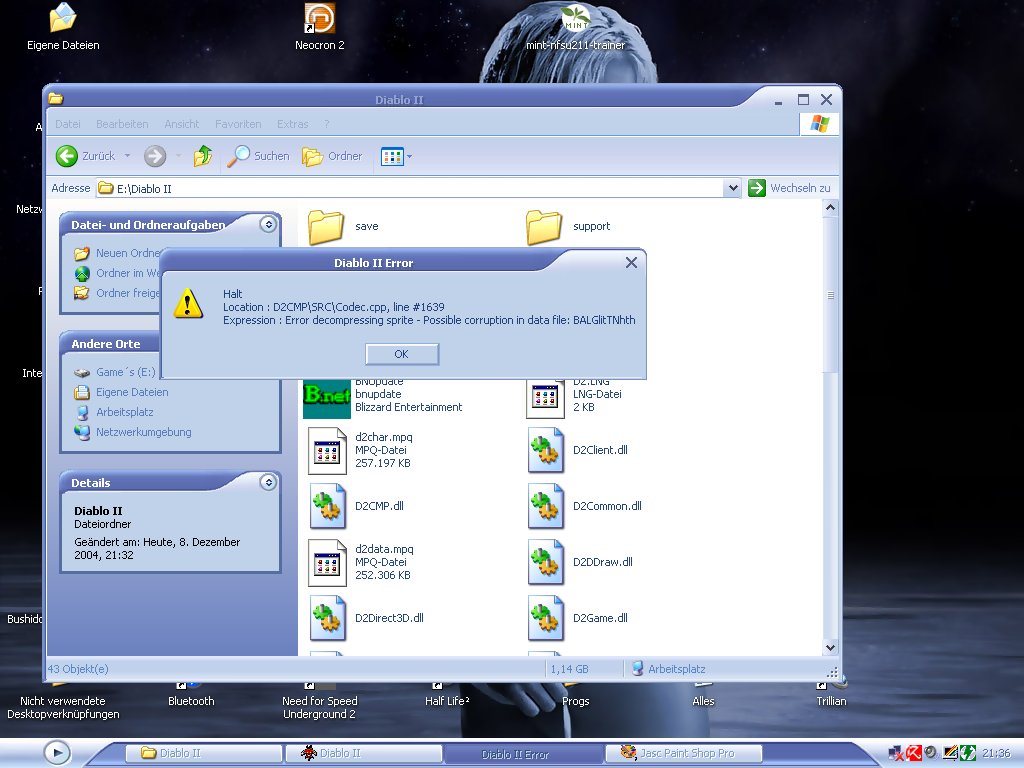1024x768 pixels.
Task: Open Arbeitsplatz in Andere Orte
Action: (x=114, y=412)
